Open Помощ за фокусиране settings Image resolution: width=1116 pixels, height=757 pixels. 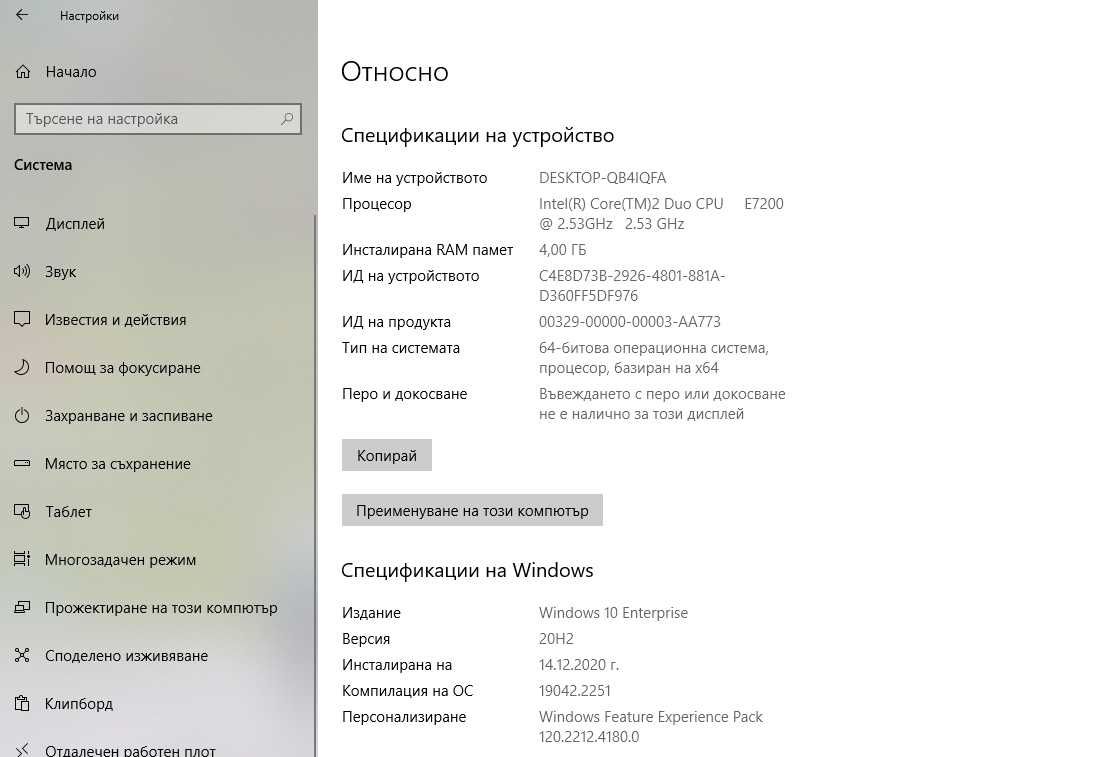(x=157, y=367)
